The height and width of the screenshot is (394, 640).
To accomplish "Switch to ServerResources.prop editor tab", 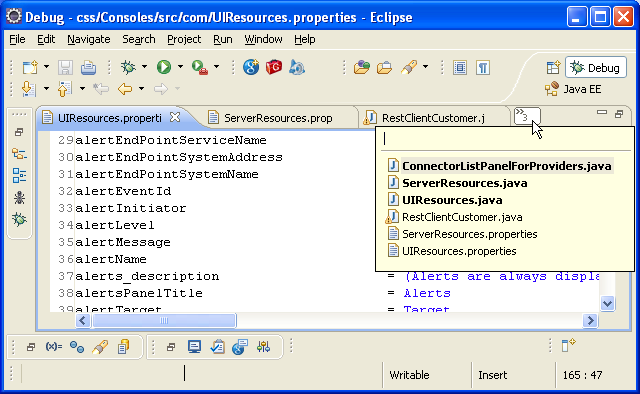I will [278, 118].
